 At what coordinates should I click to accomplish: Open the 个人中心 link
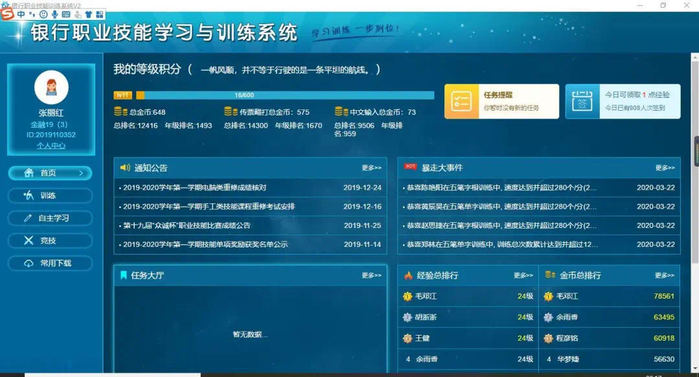(51, 145)
